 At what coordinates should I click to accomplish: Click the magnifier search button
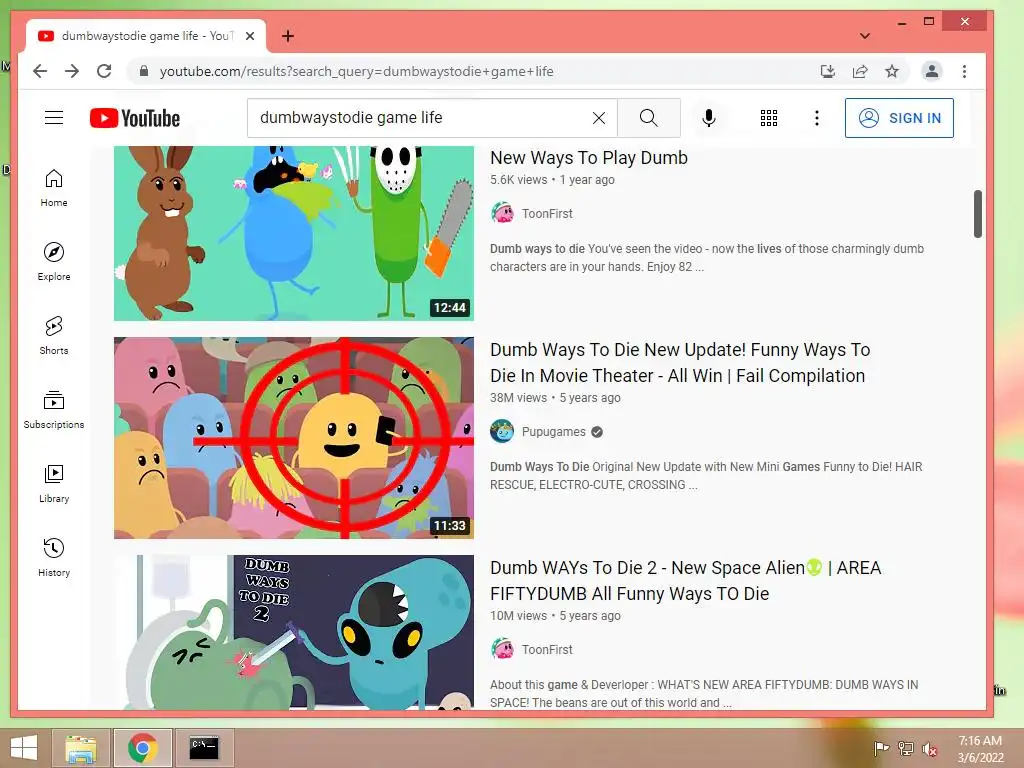648,118
